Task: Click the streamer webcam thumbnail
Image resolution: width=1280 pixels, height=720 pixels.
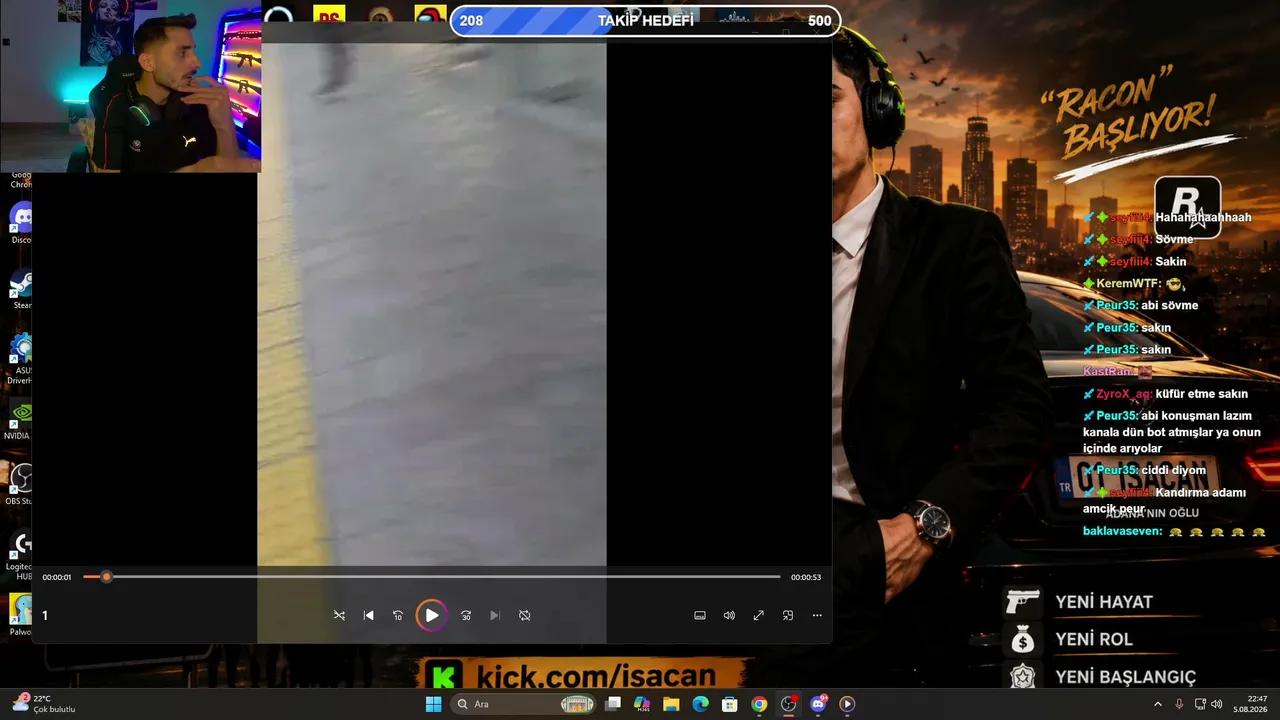Action: 130,86
